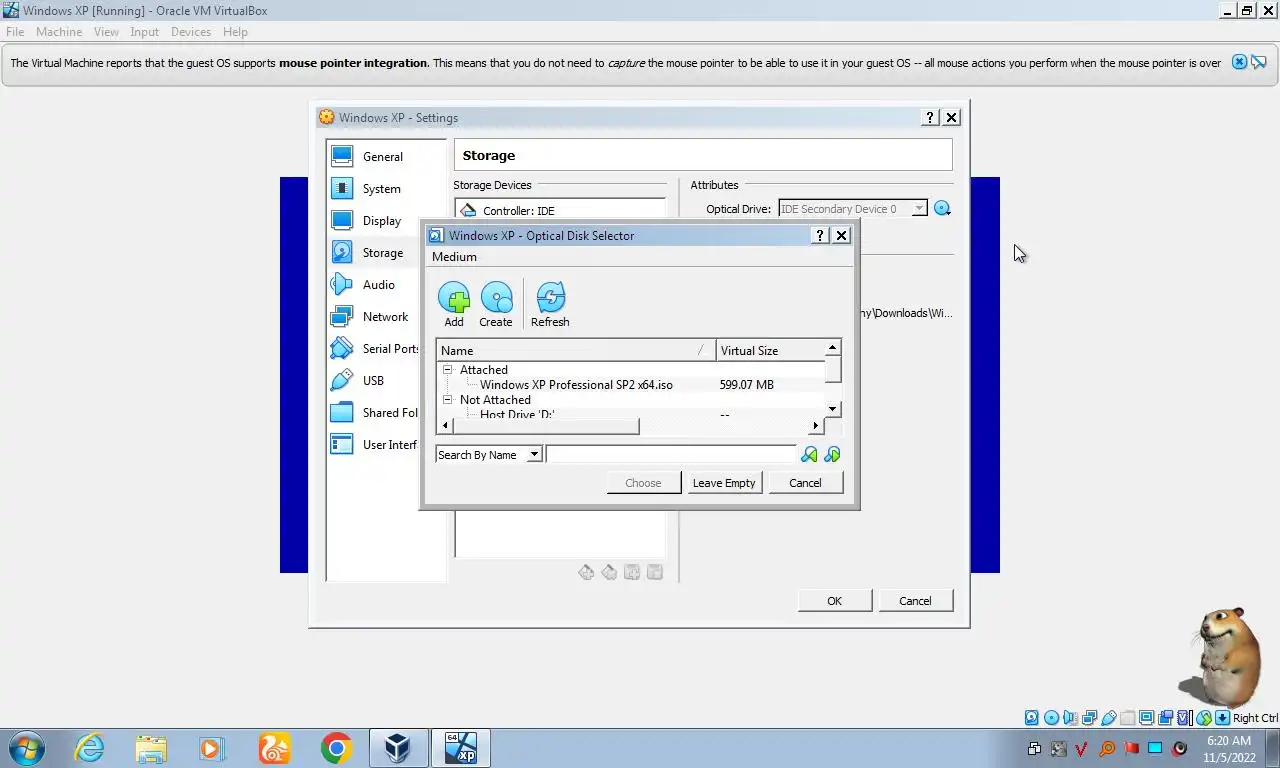Click the taskbar clock showing 6:20 AM
The height and width of the screenshot is (768, 1280).
1229,741
